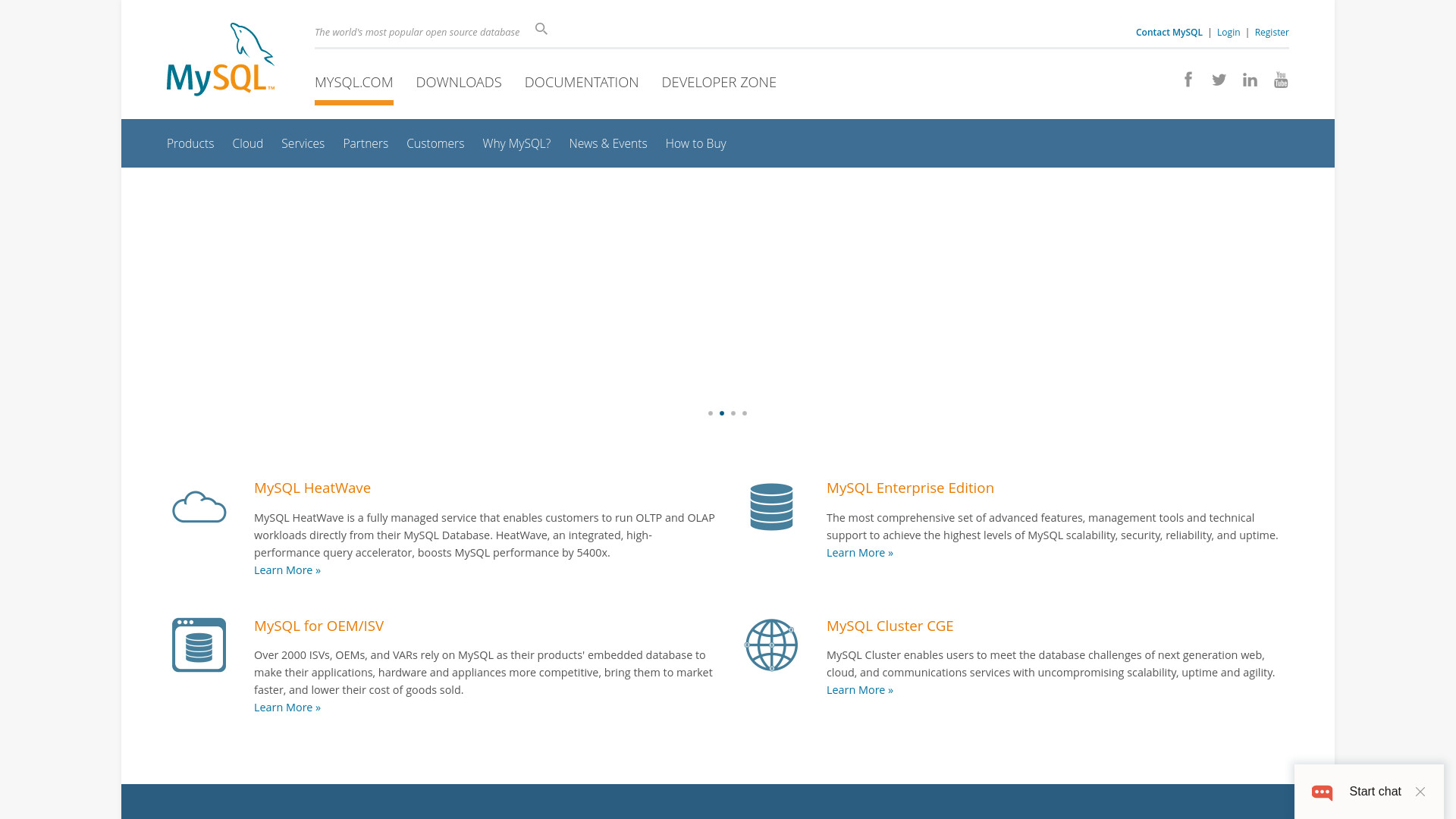
Task: Switch to the MYSQL.COM tab
Action: 354,82
